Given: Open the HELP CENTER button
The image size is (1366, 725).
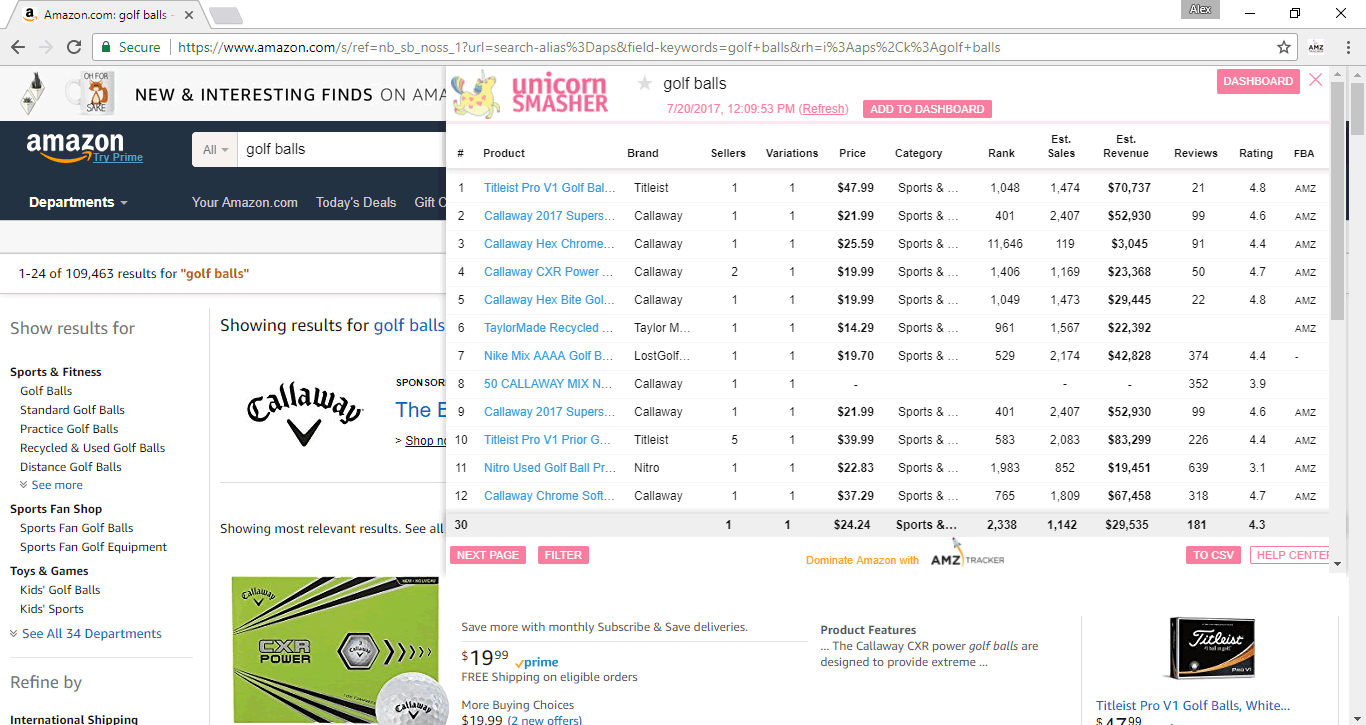Looking at the screenshot, I should 1290,555.
